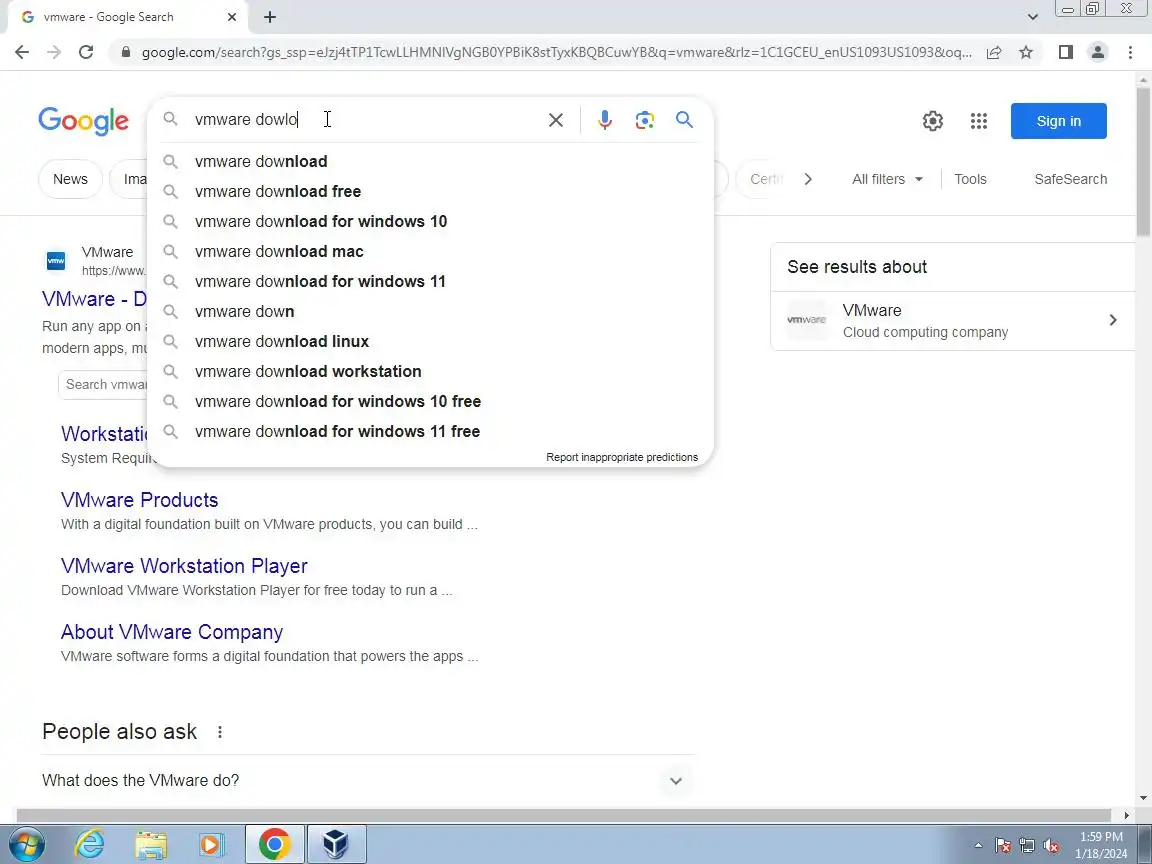Open a new tab with the plus icon
This screenshot has width=1152, height=864.
[x=270, y=17]
